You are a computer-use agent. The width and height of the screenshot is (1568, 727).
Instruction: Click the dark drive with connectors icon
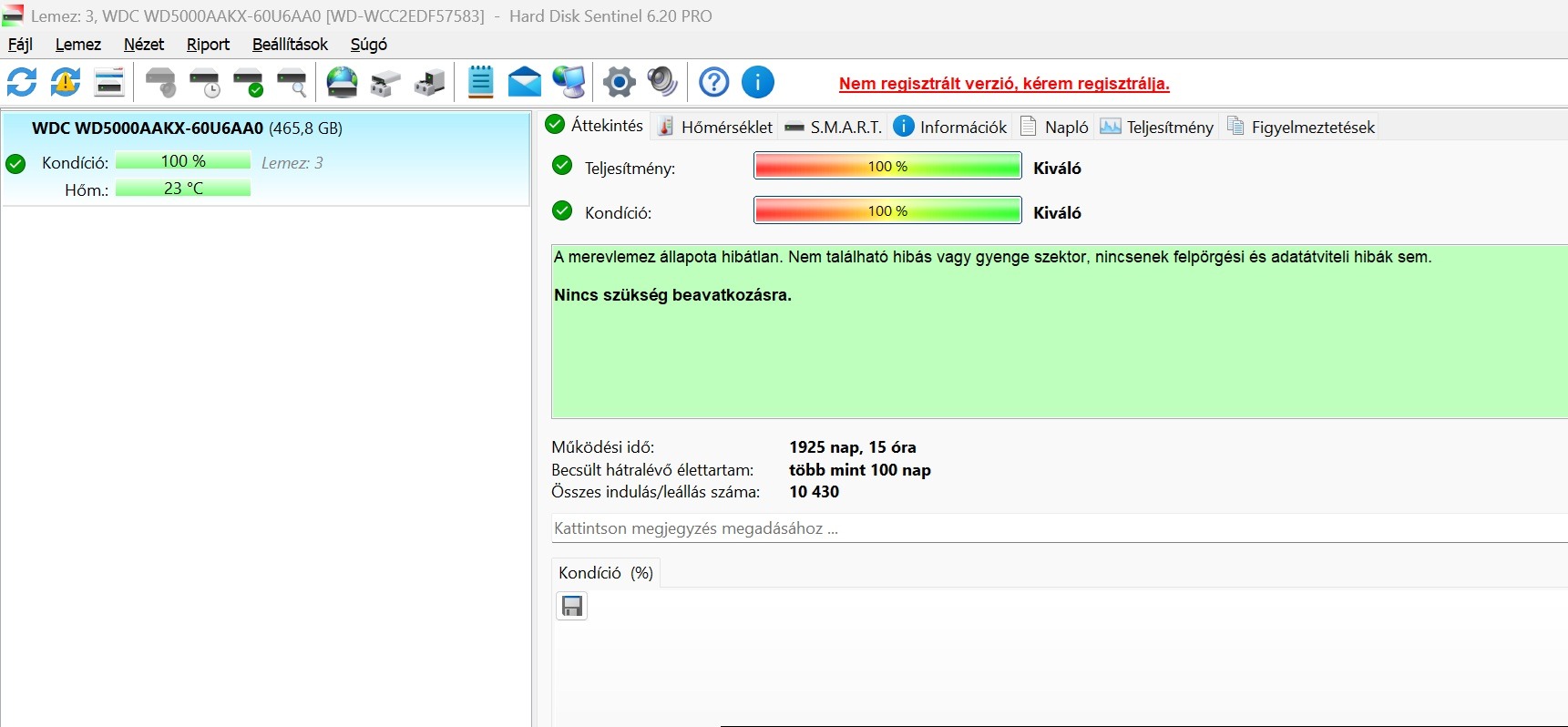[x=430, y=82]
